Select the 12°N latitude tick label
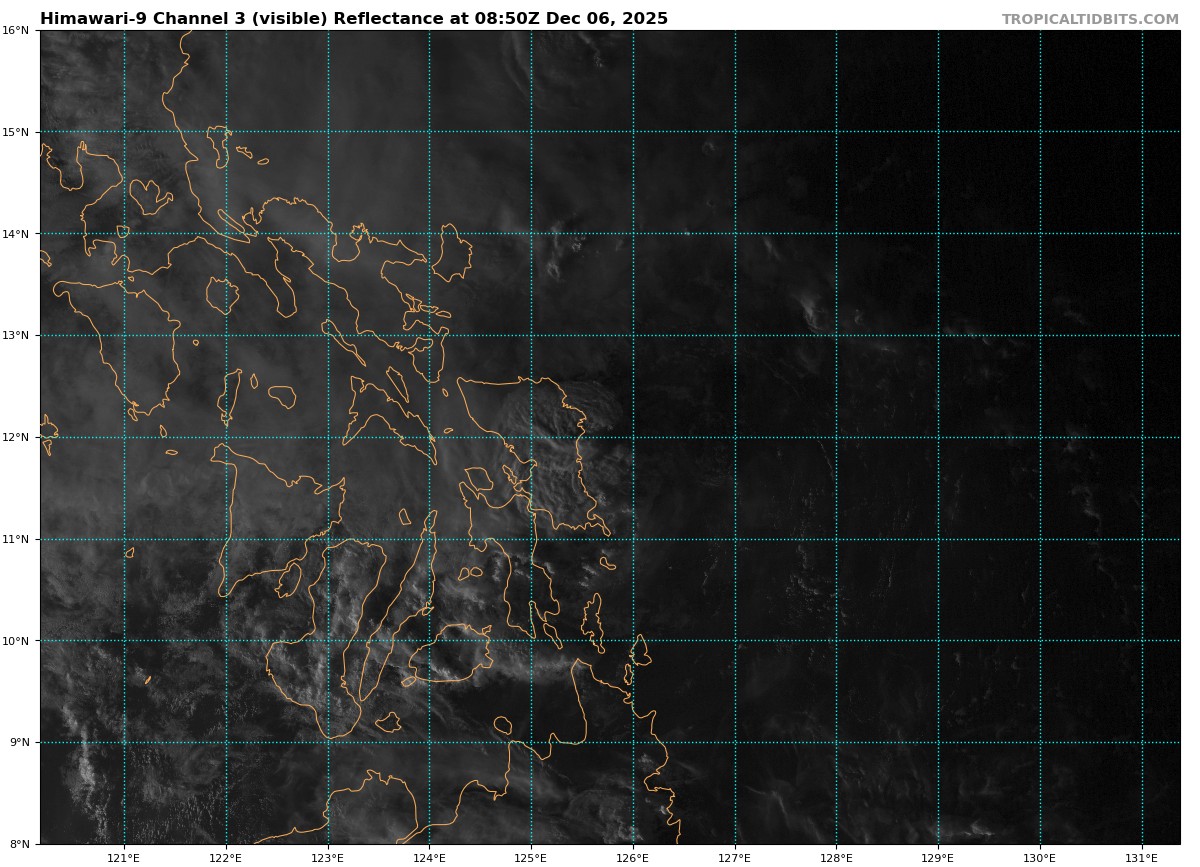This screenshot has width=1200, height=867. (x=15, y=437)
